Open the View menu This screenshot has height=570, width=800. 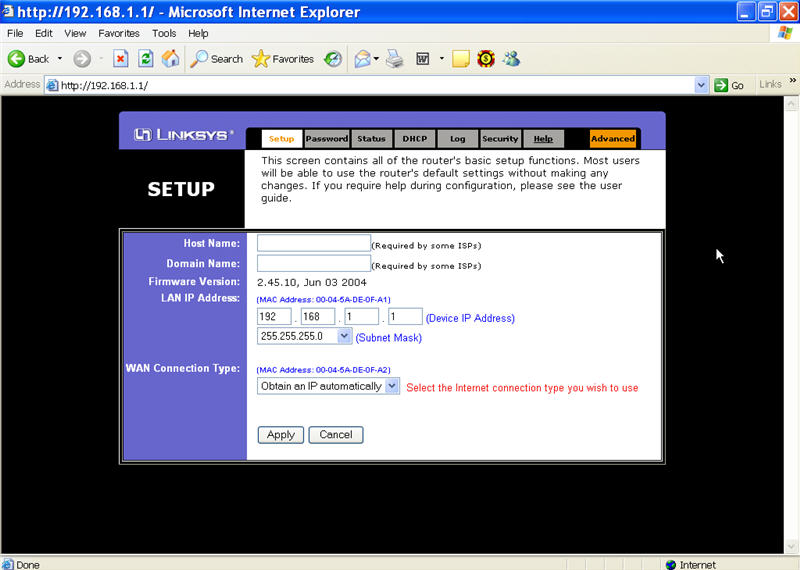(75, 33)
